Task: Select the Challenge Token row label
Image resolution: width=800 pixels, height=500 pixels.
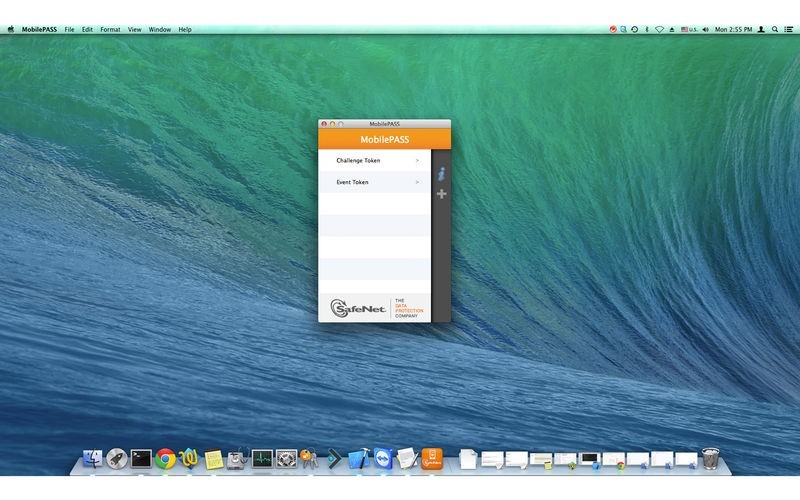Action: point(358,160)
